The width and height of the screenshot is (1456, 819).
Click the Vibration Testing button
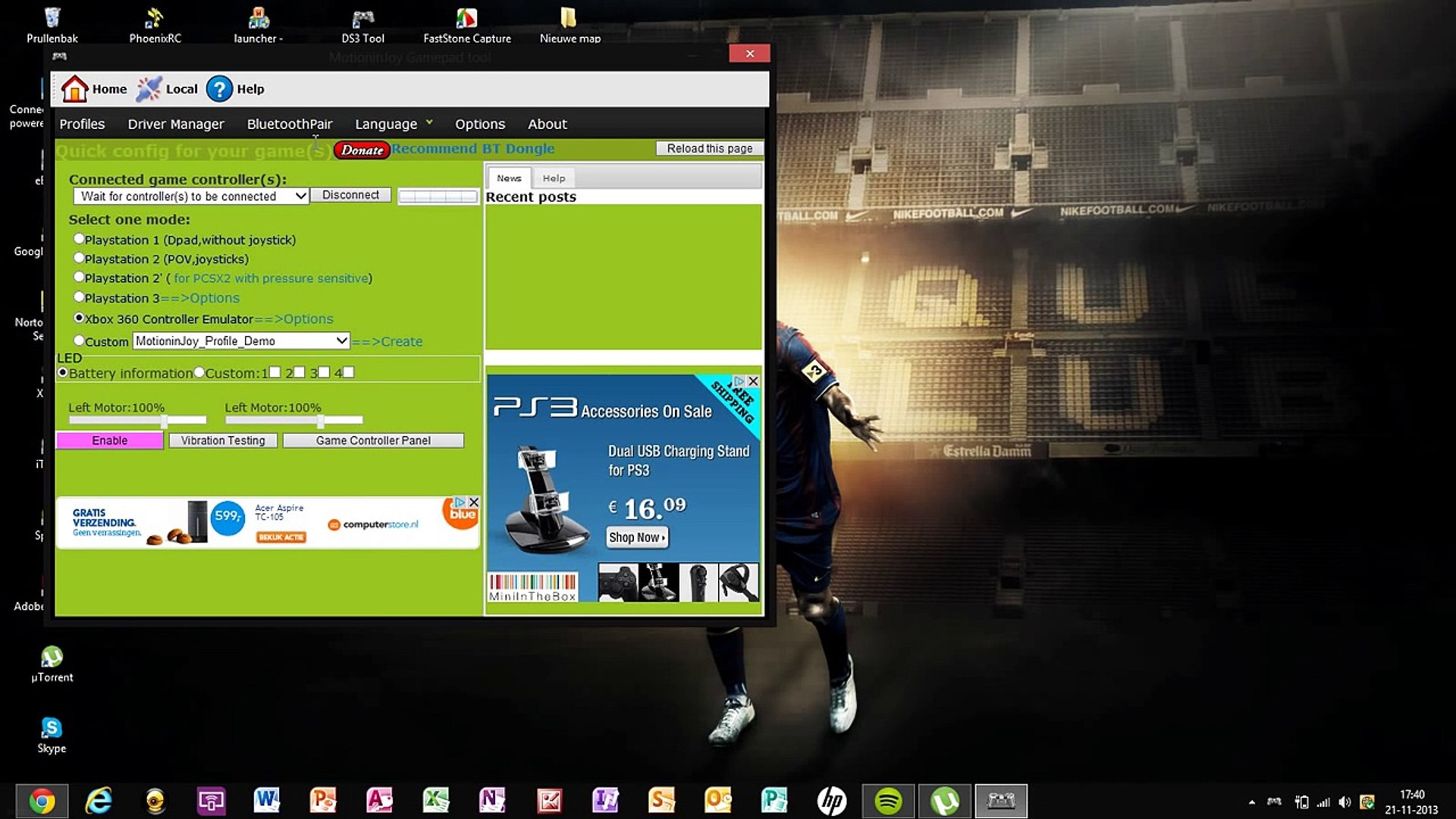coord(223,441)
